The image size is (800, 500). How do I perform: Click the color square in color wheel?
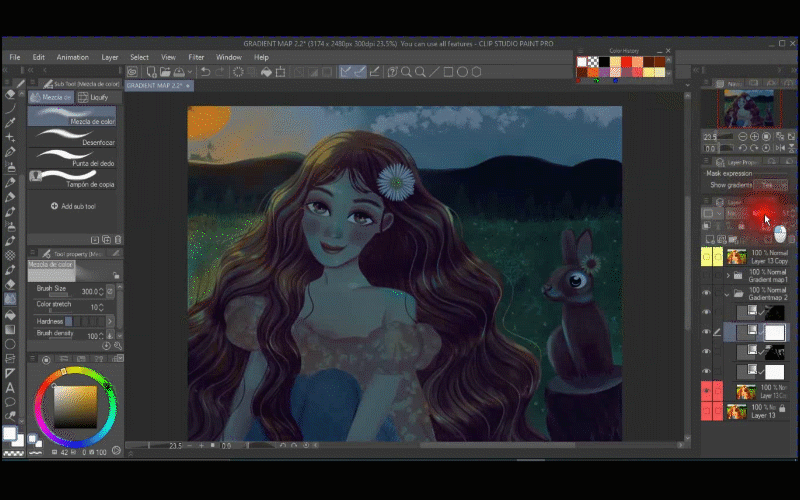coord(74,405)
